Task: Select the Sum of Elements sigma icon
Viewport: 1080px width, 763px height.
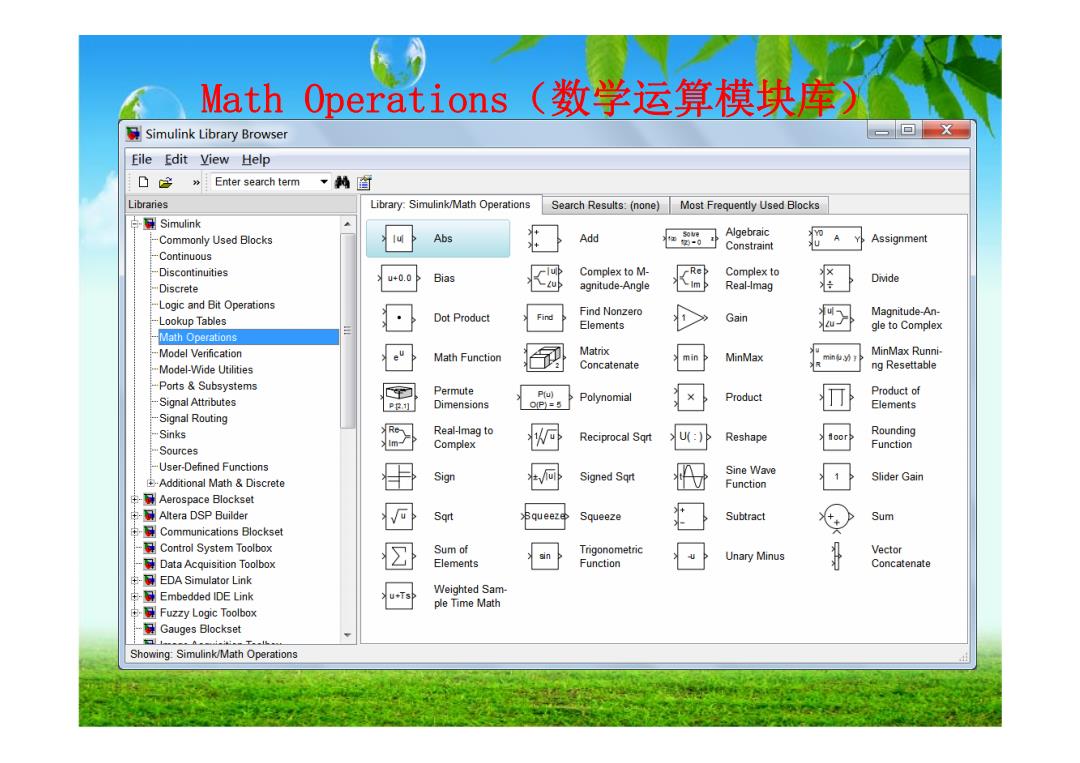Action: point(399,556)
